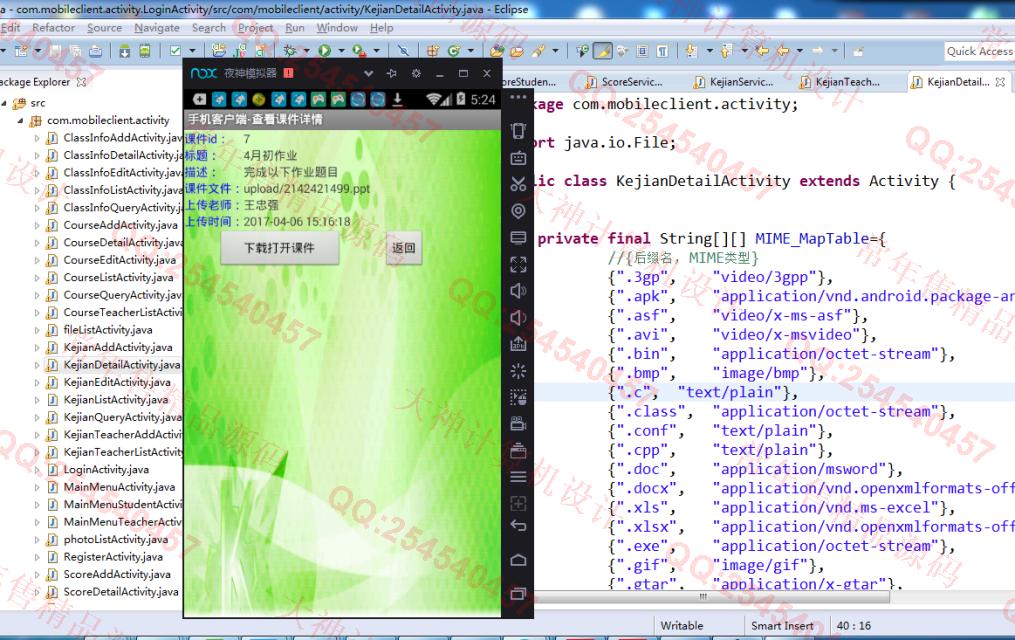1015x640 pixels.
Task: Close the KejianDetail... editor tab
Action: (x=1000, y=82)
